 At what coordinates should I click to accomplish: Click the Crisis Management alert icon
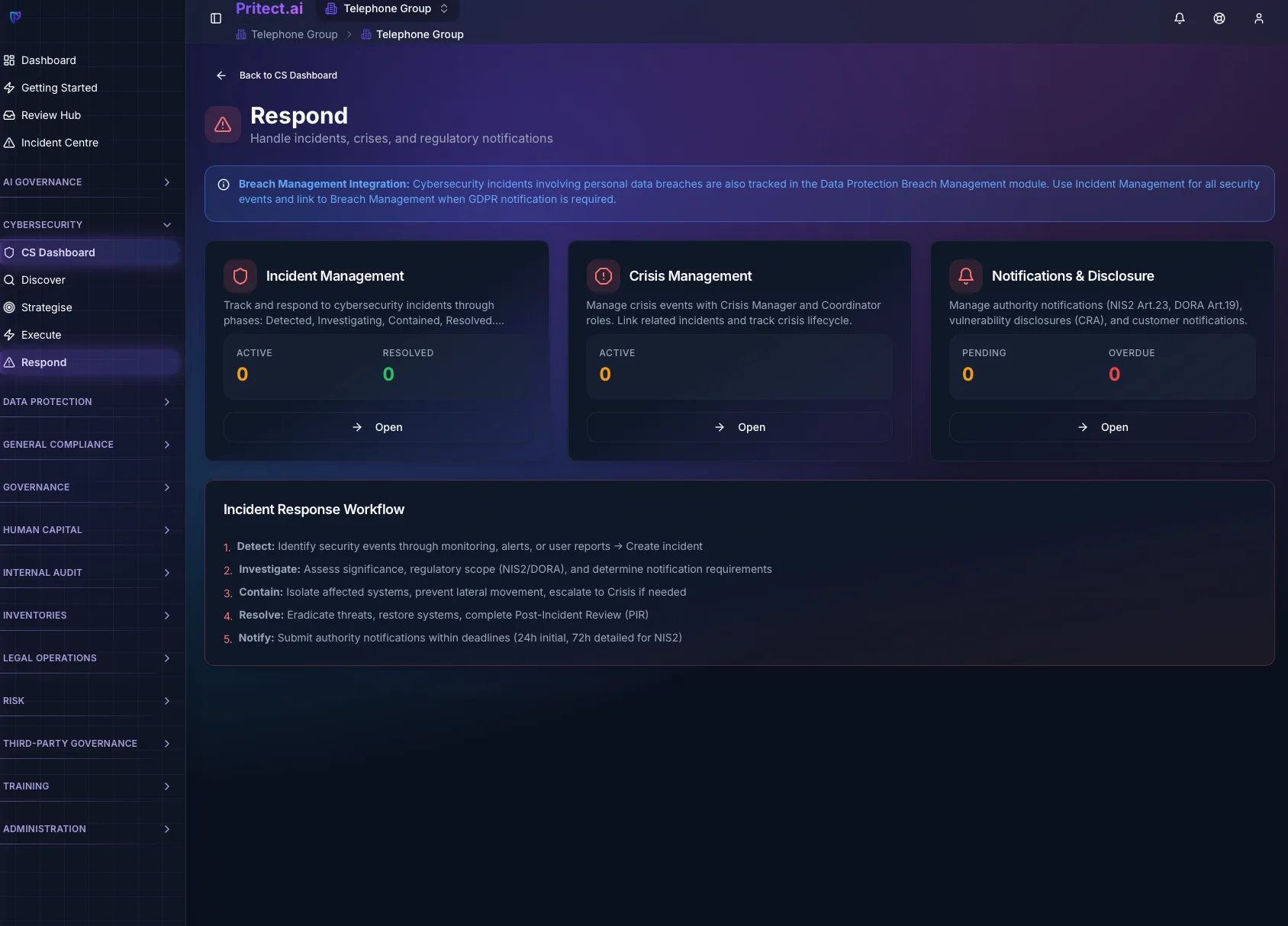pos(604,276)
